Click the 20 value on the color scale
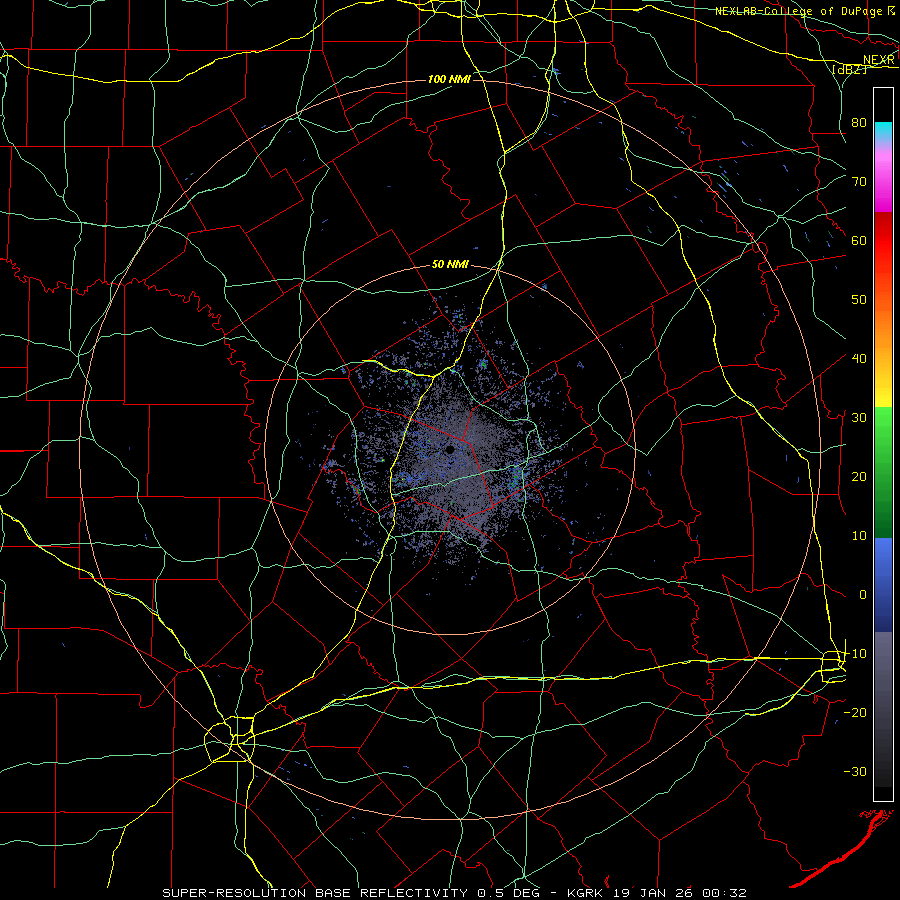Screen dimensions: 900x900 (x=859, y=476)
